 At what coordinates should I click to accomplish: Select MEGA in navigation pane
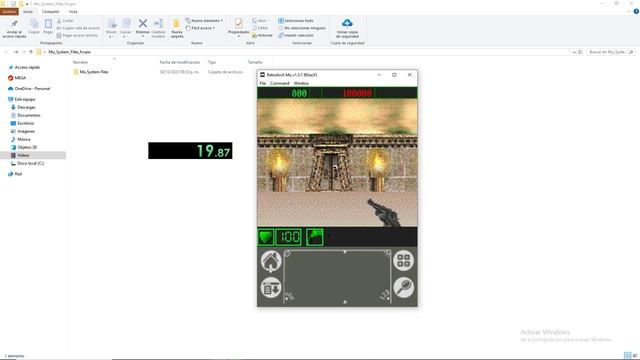click(20, 78)
